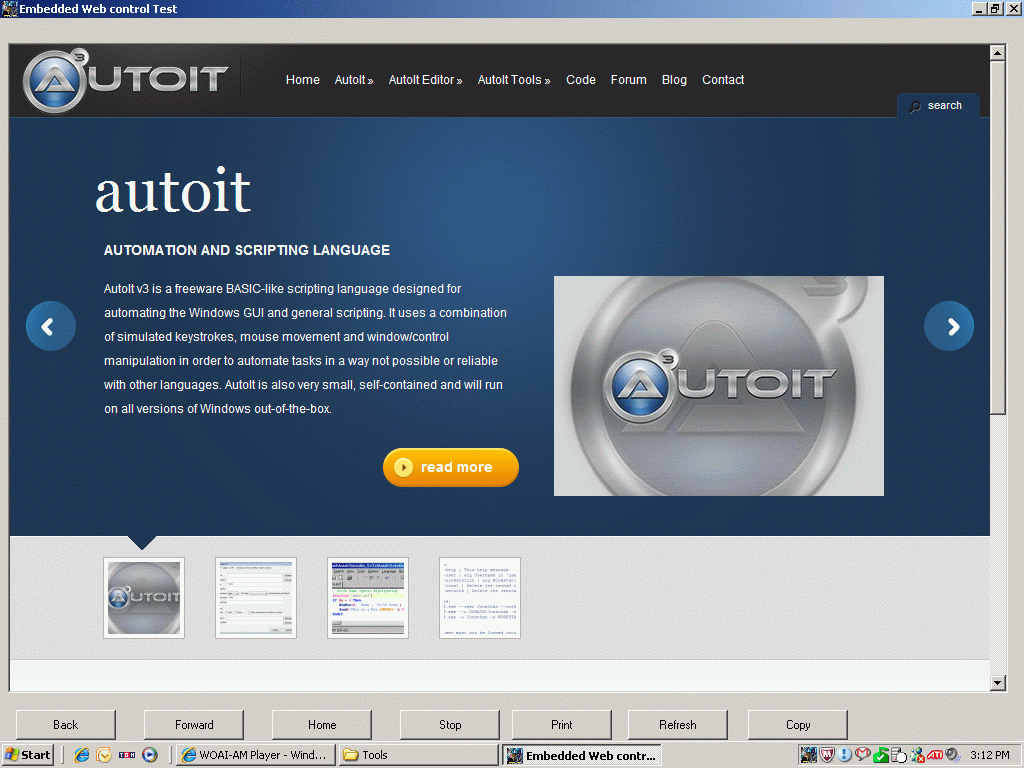Click the AutoIt logo in the header
This screenshot has height=768, width=1024.
coord(125,80)
